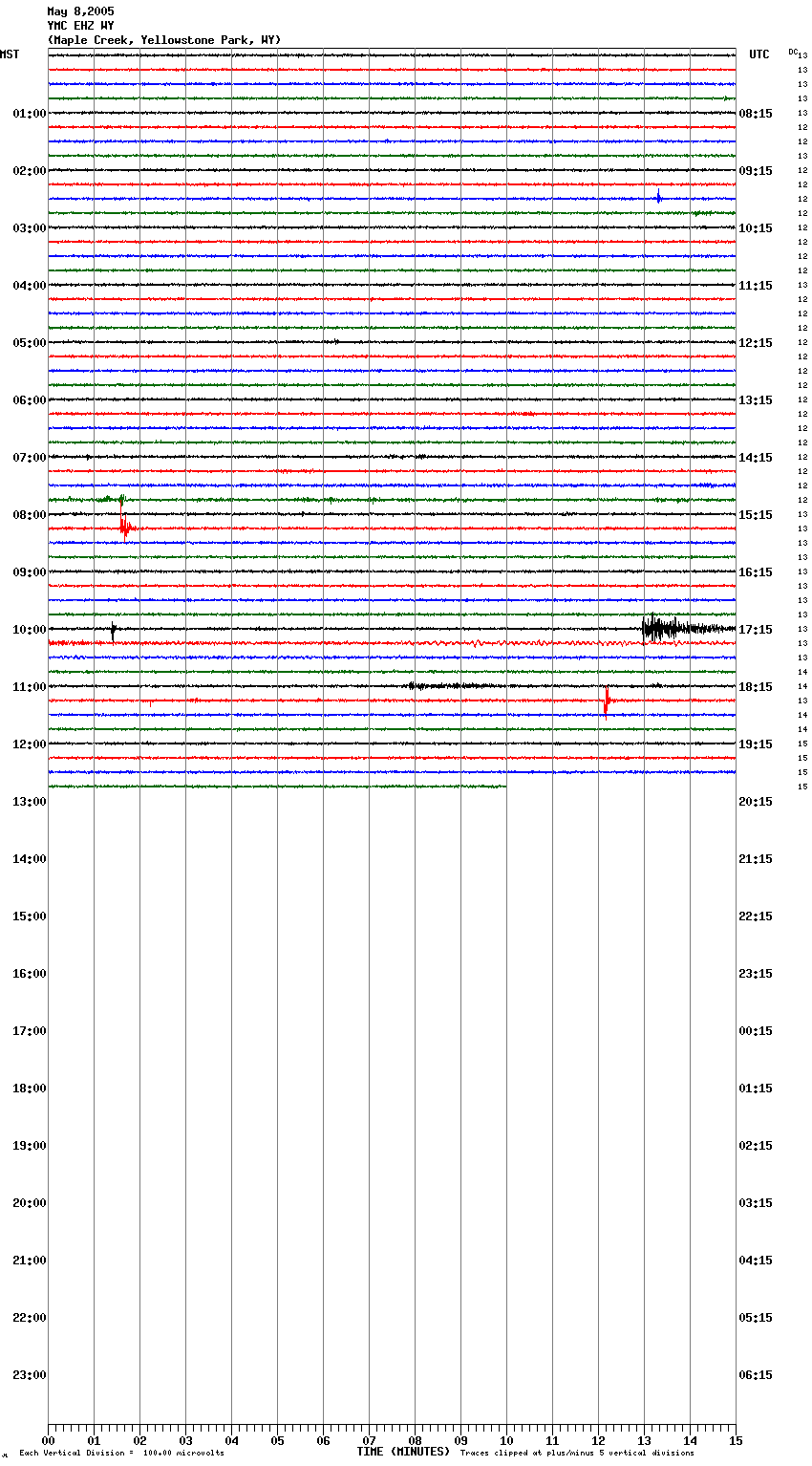Click the '08:00' MST hour label
The width and height of the screenshot is (812, 1466).
point(30,515)
